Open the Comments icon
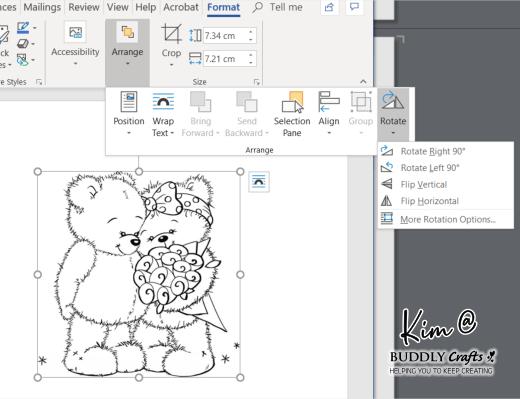The width and height of the screenshot is (520, 399). (x=355, y=7)
